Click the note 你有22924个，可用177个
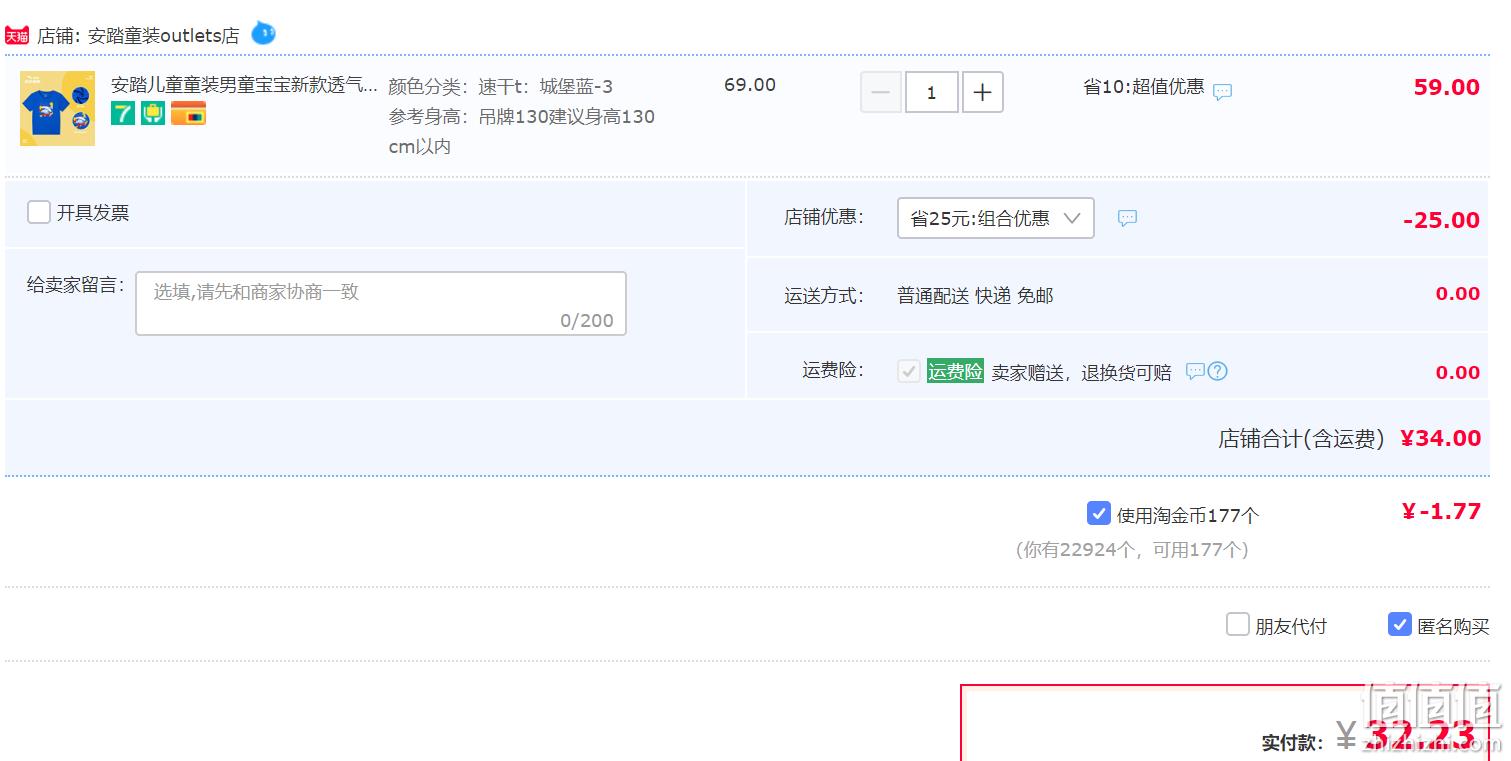This screenshot has height=761, width=1511. (x=1132, y=549)
